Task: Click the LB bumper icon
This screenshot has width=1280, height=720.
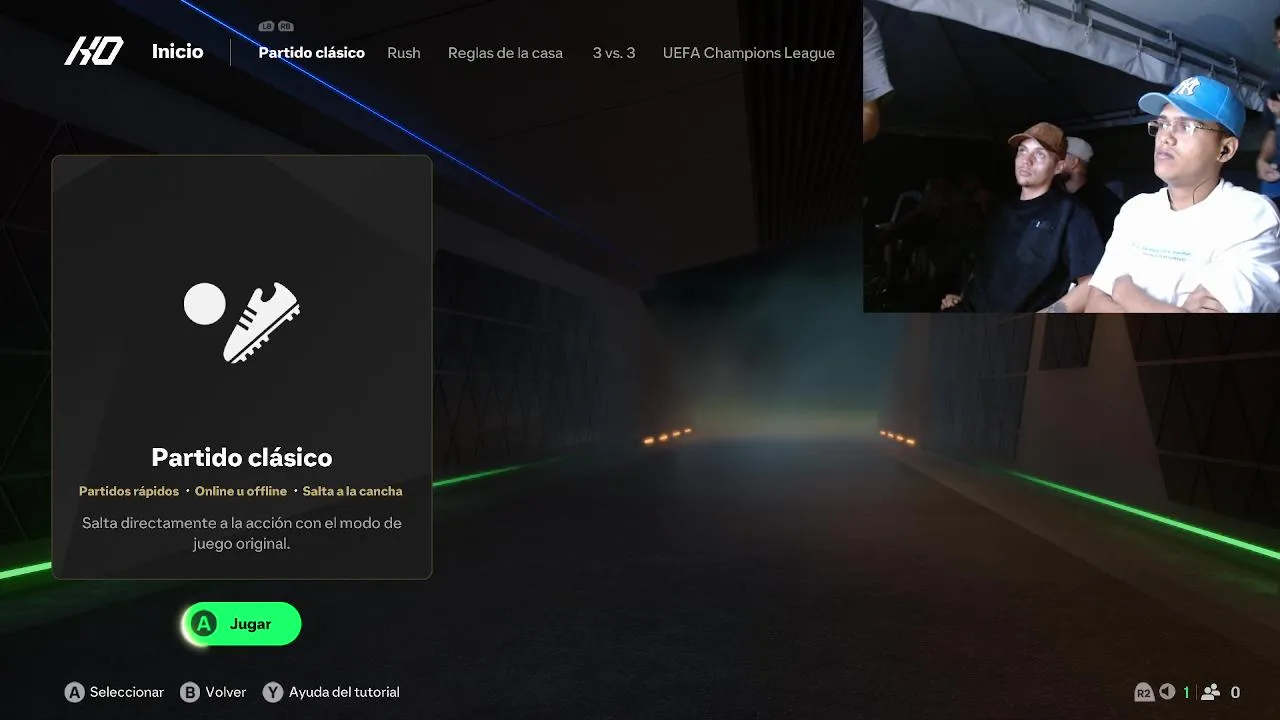Action: coord(266,27)
